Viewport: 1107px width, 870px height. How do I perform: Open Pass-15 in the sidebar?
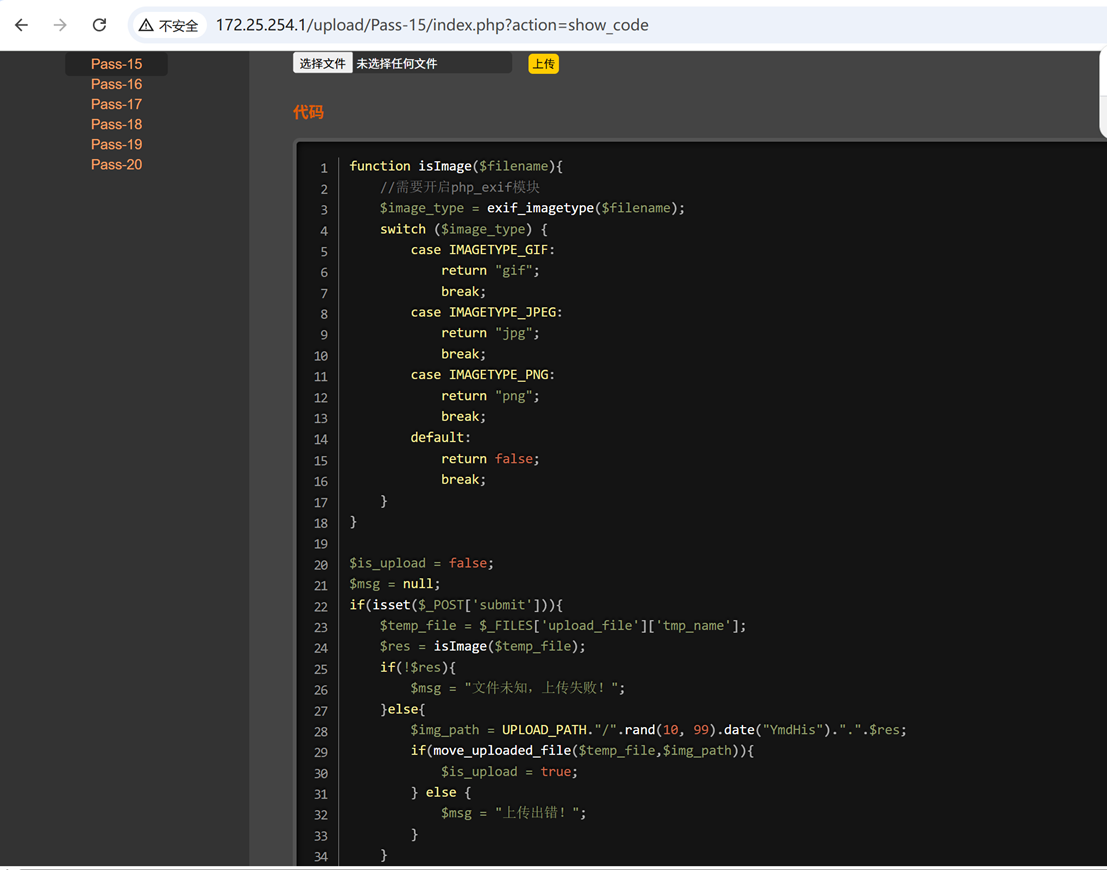point(116,64)
